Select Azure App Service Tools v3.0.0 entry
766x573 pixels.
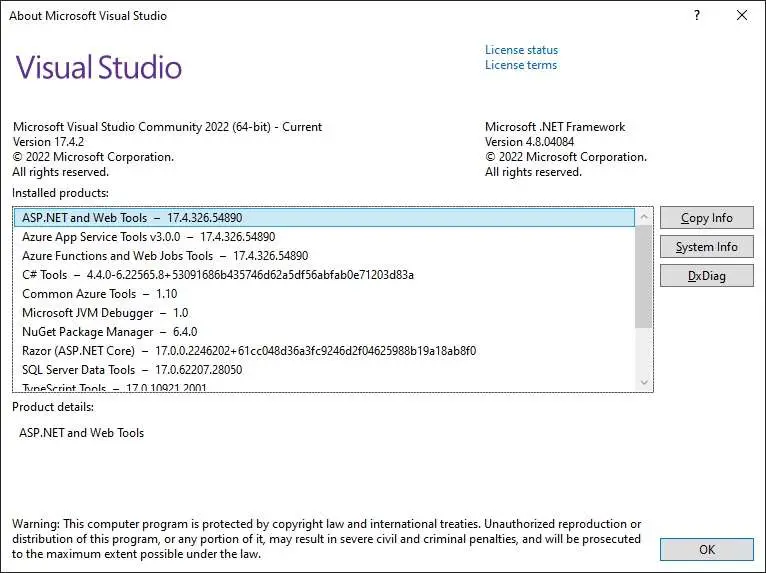(x=324, y=237)
